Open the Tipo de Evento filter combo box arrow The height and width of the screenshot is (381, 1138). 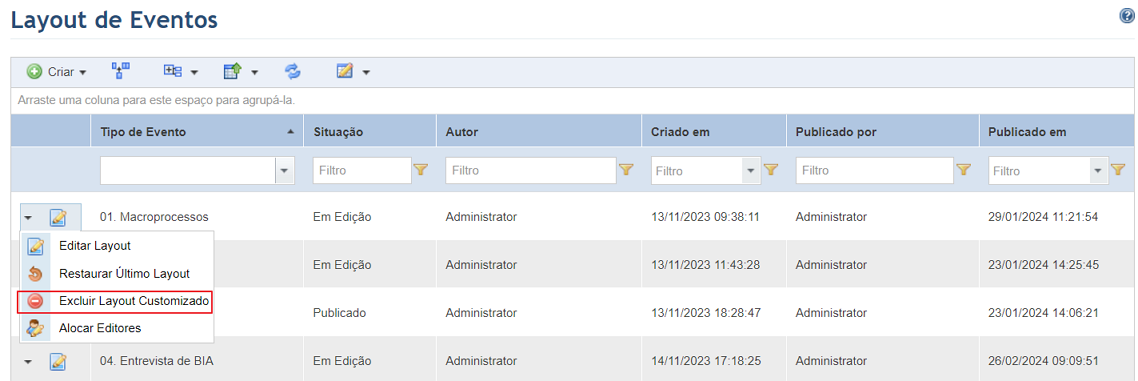(284, 171)
